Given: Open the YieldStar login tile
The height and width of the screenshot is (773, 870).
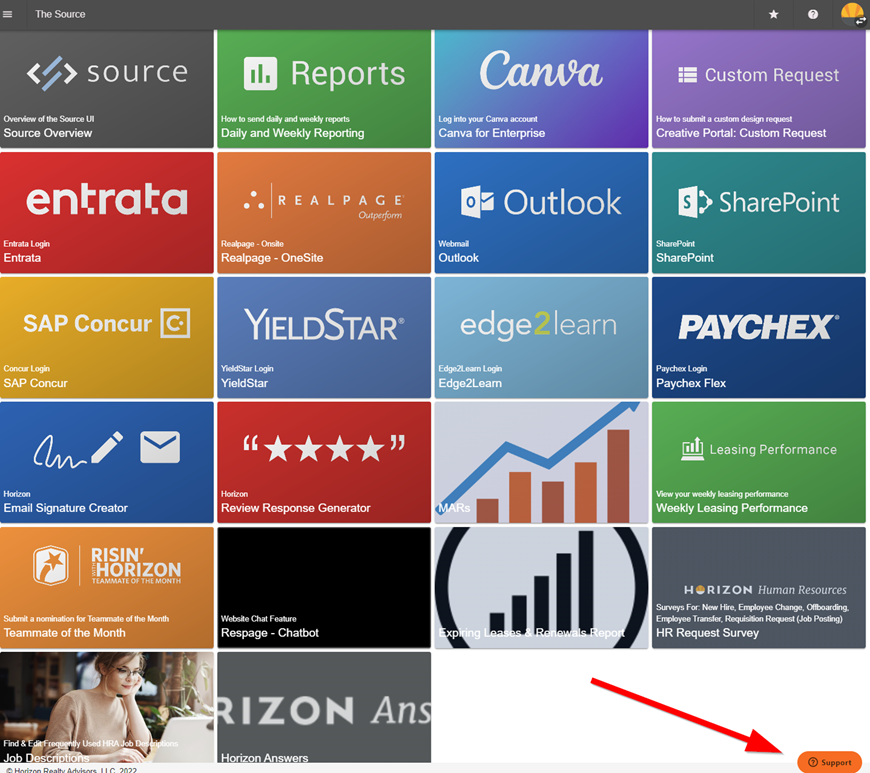Looking at the screenshot, I should 324,338.
